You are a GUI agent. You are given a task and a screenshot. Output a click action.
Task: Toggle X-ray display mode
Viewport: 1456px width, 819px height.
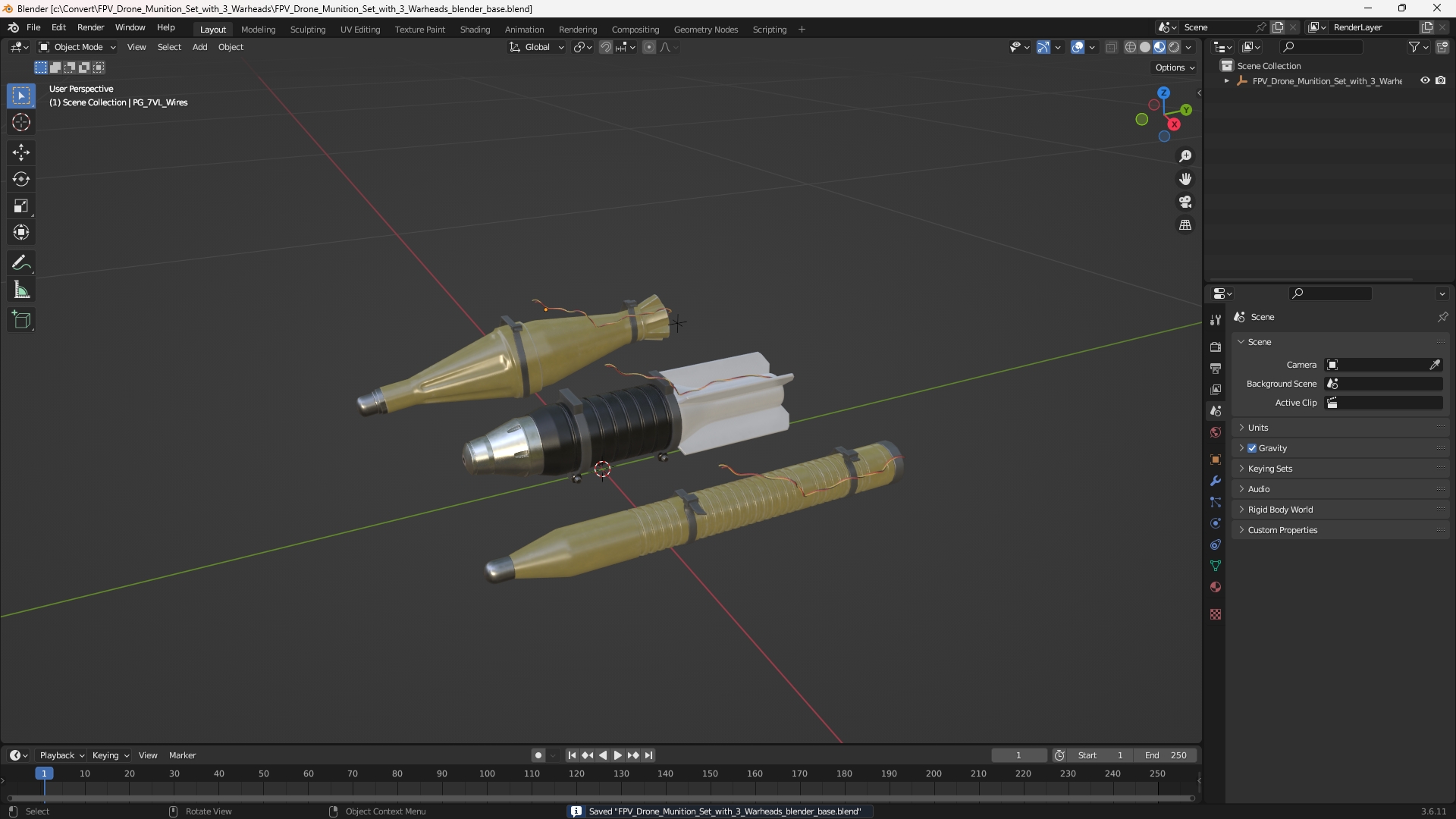pyautogui.click(x=1111, y=47)
